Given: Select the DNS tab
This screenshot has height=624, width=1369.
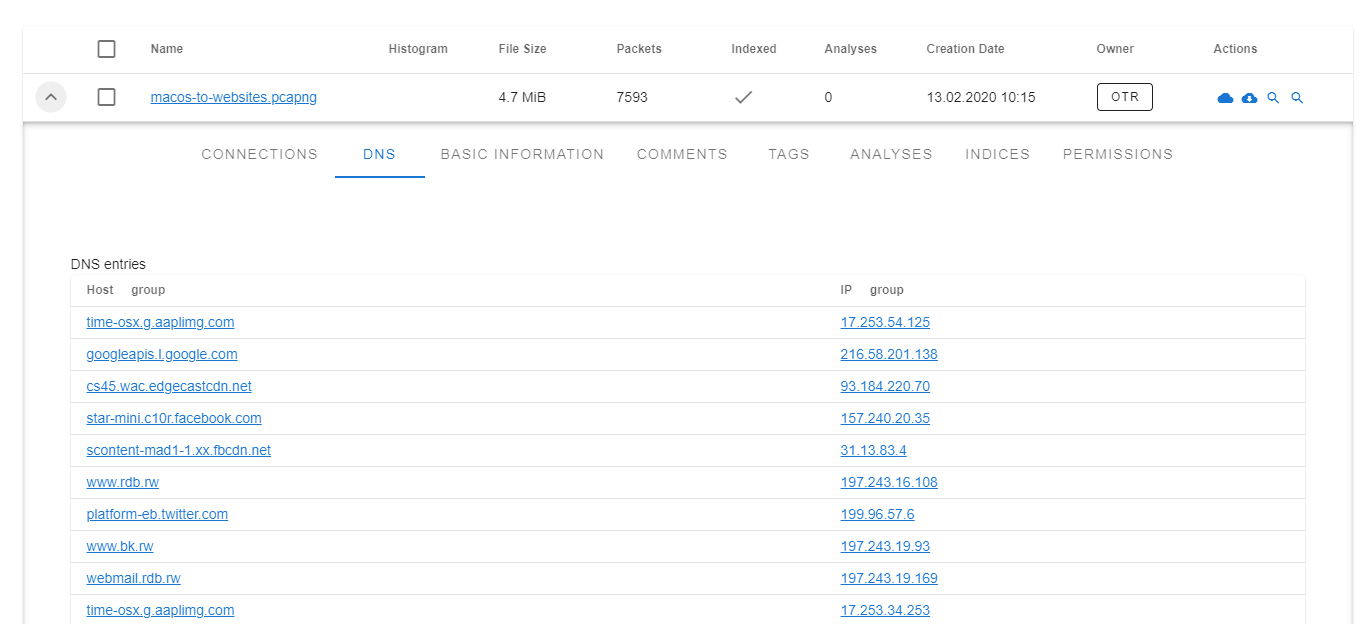Looking at the screenshot, I should click(380, 154).
